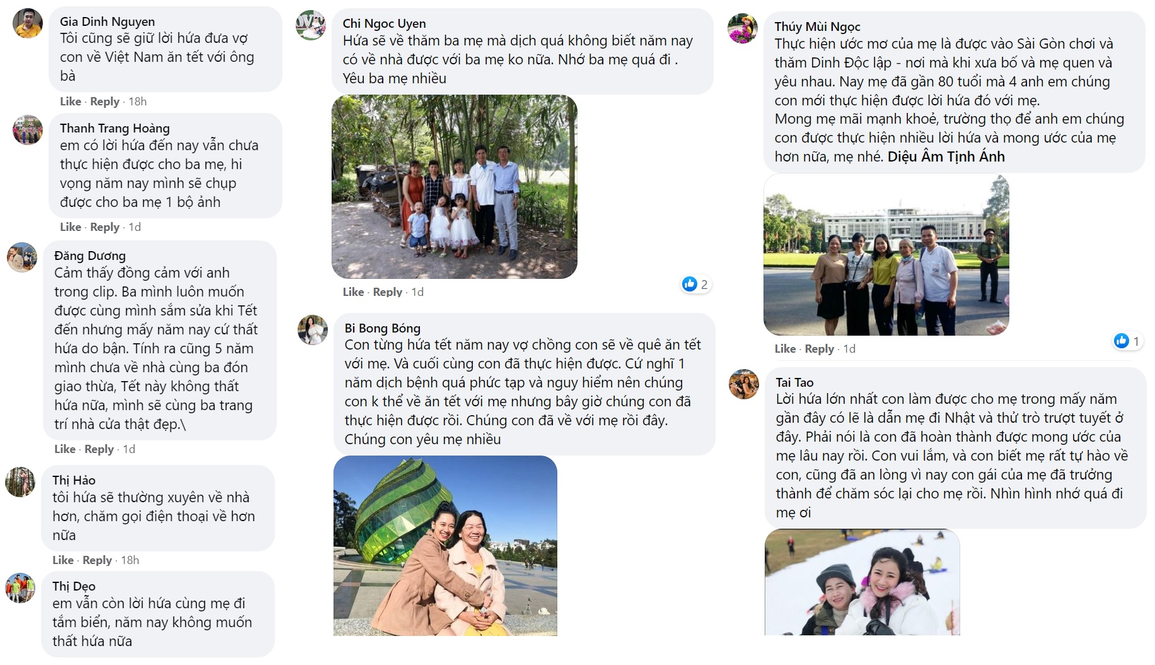Open Bi Bong Bóng's profile avatar
1155x665 pixels.
click(x=312, y=329)
